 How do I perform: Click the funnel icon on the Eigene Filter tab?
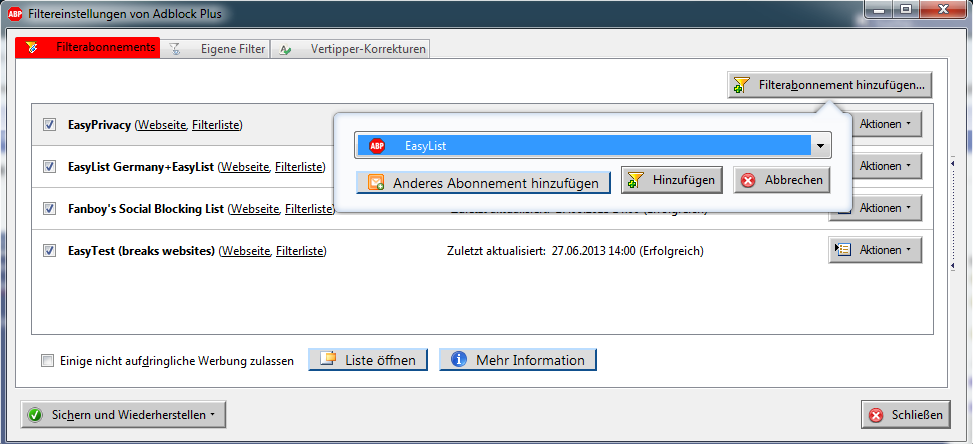pos(175,49)
